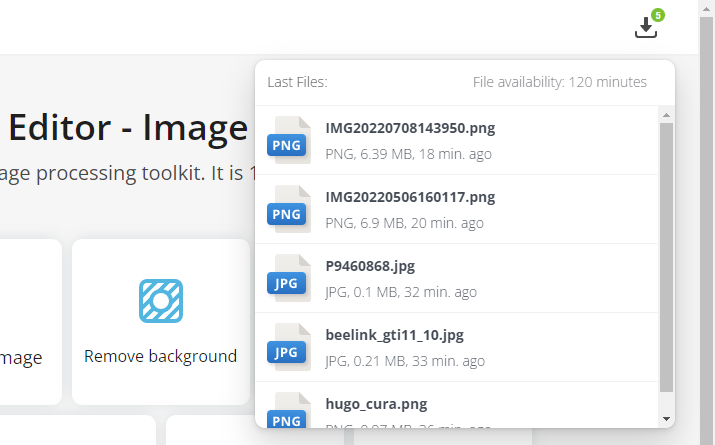Image resolution: width=715 pixels, height=445 pixels.
Task: Select the P9460868.jpg file entry
Action: tap(457, 278)
